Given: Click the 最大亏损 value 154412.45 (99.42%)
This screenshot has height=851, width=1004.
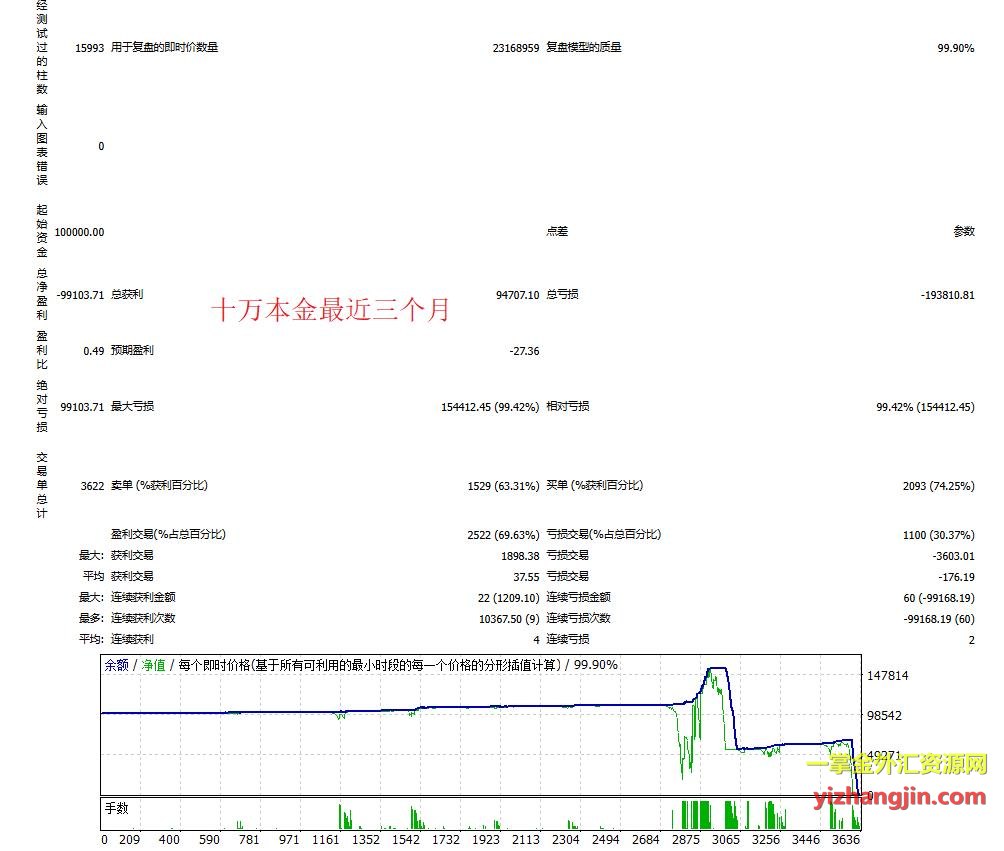Looking at the screenshot, I should pyautogui.click(x=490, y=407).
